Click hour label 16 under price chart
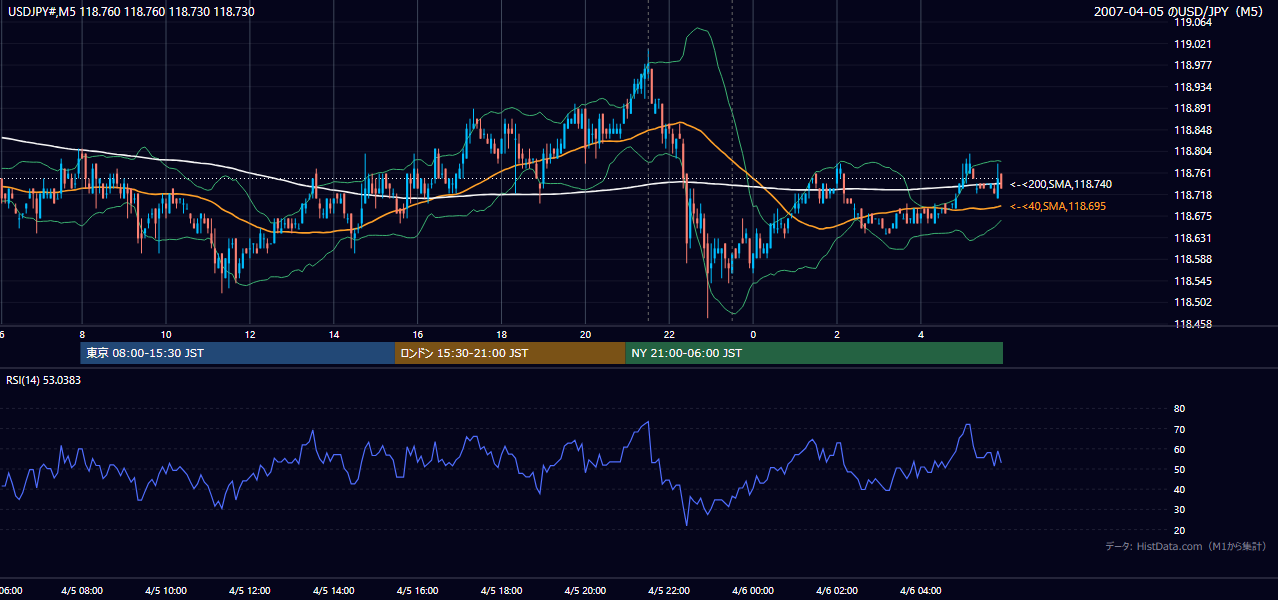This screenshot has width=1278, height=600. [418, 334]
